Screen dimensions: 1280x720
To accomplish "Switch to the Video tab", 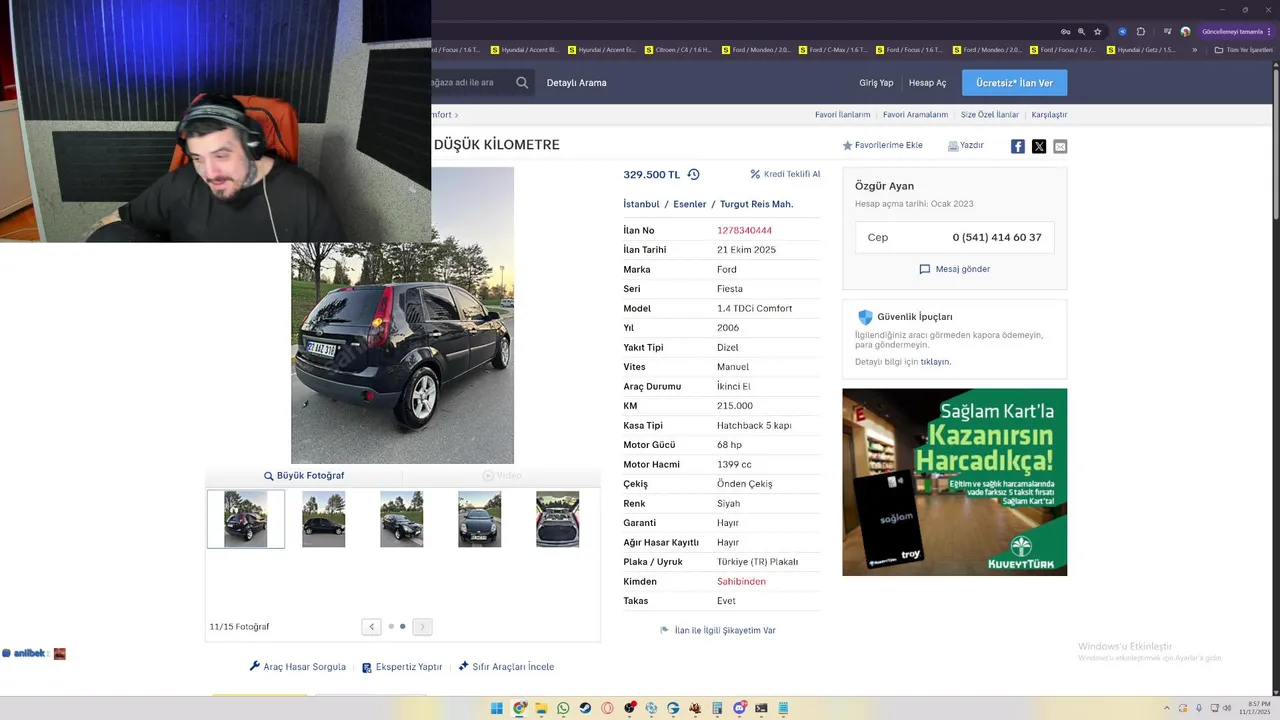I will [x=502, y=476].
